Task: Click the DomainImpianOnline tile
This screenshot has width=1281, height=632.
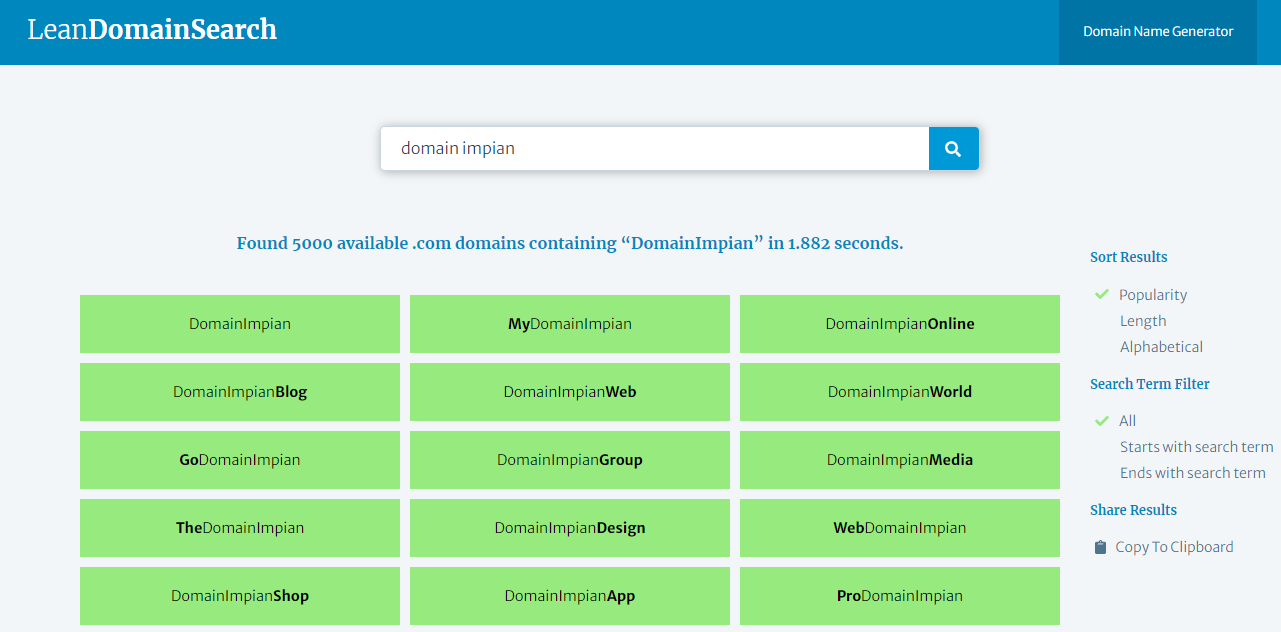Action: 899,323
